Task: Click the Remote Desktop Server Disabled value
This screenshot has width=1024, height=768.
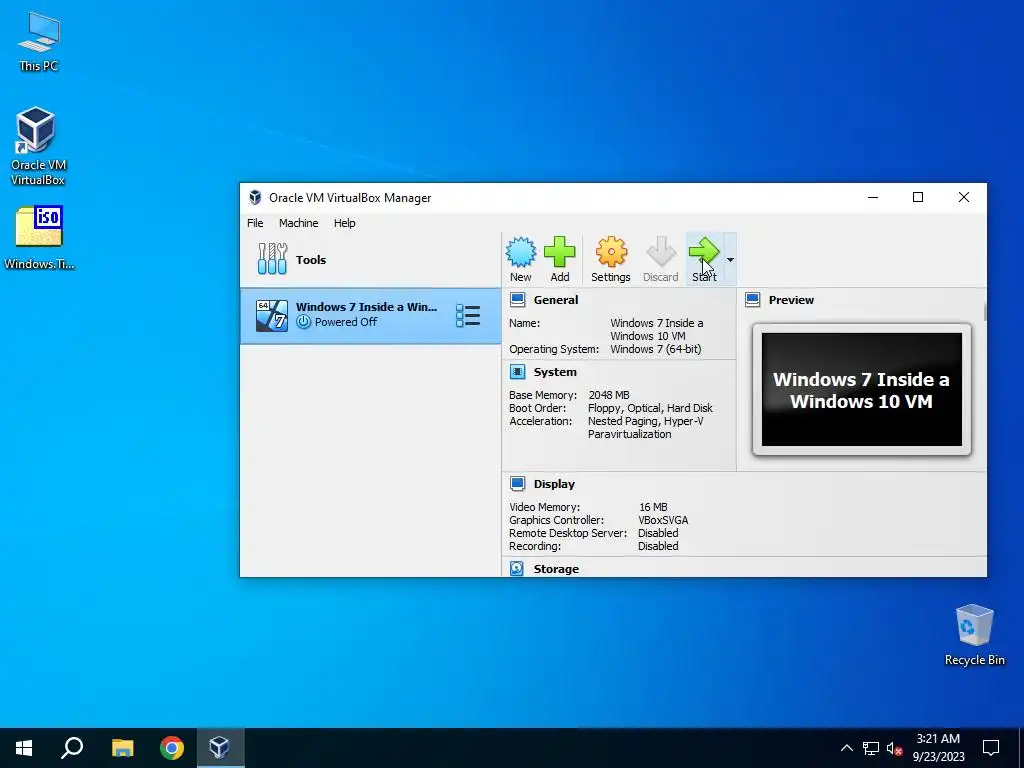Action: pos(658,533)
